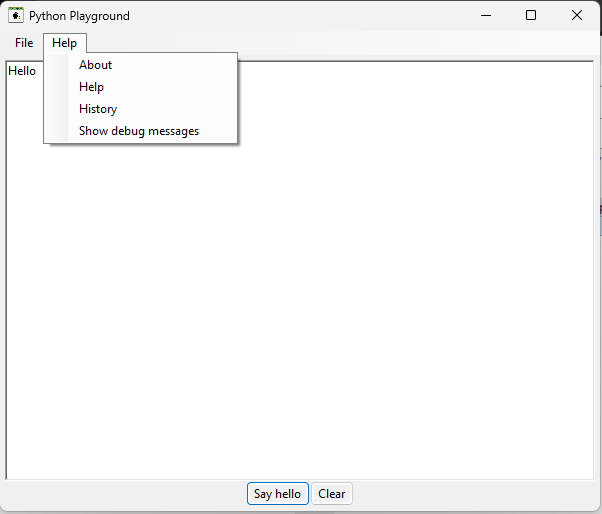The image size is (602, 514).
Task: Choose the Help entry inside the dropdown
Action: coord(92,87)
